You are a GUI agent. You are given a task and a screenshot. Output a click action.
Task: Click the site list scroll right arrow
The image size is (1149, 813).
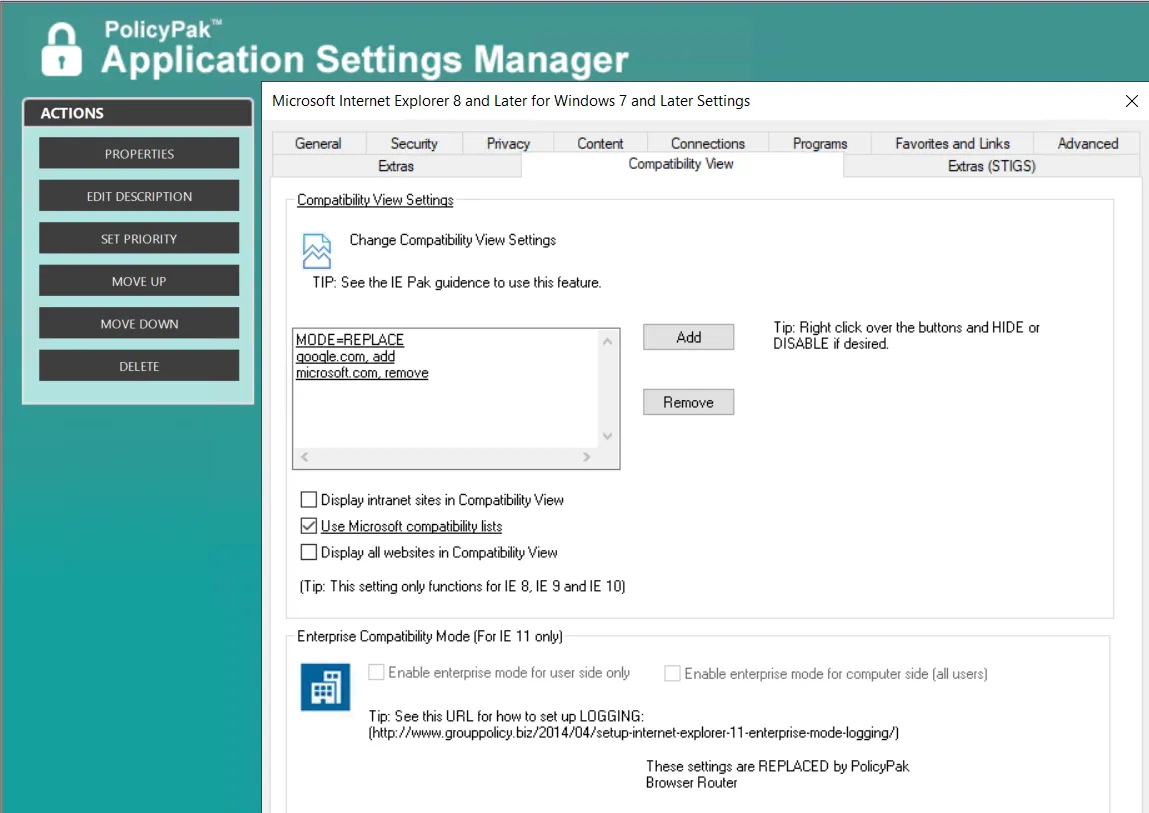tap(586, 457)
